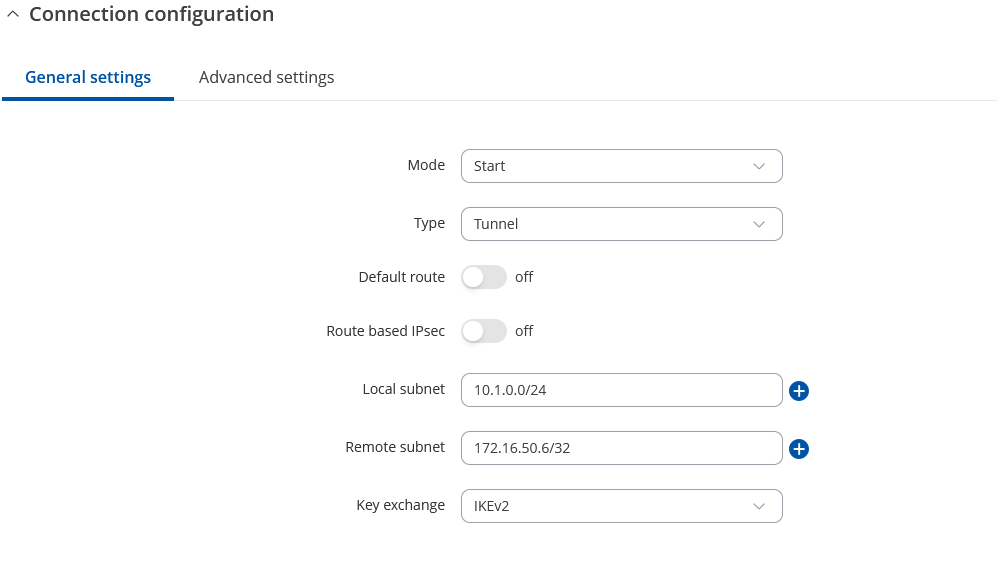
Task: Focus the Remote subnet input field
Action: 621,448
